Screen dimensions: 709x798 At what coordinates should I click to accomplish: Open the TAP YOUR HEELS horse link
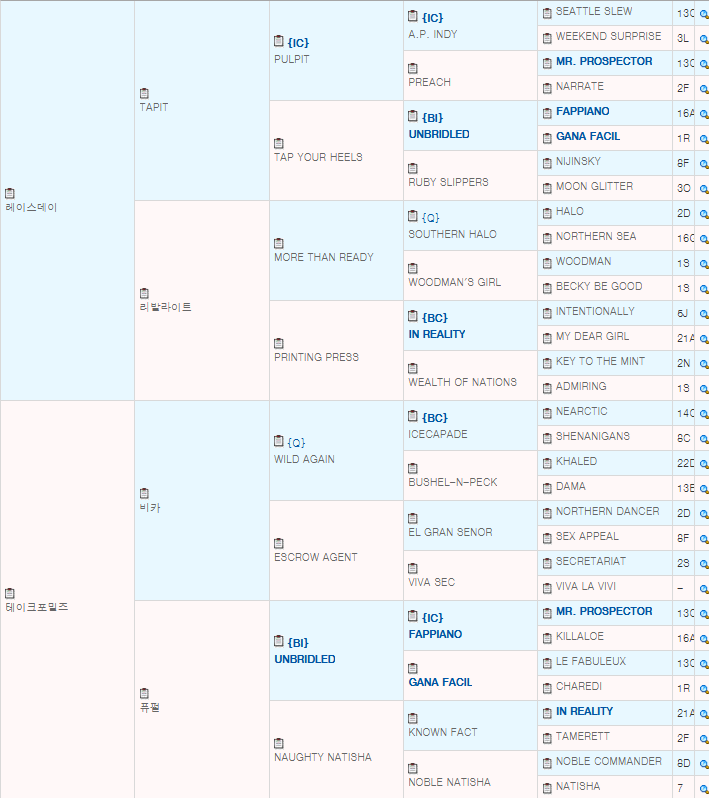click(318, 157)
